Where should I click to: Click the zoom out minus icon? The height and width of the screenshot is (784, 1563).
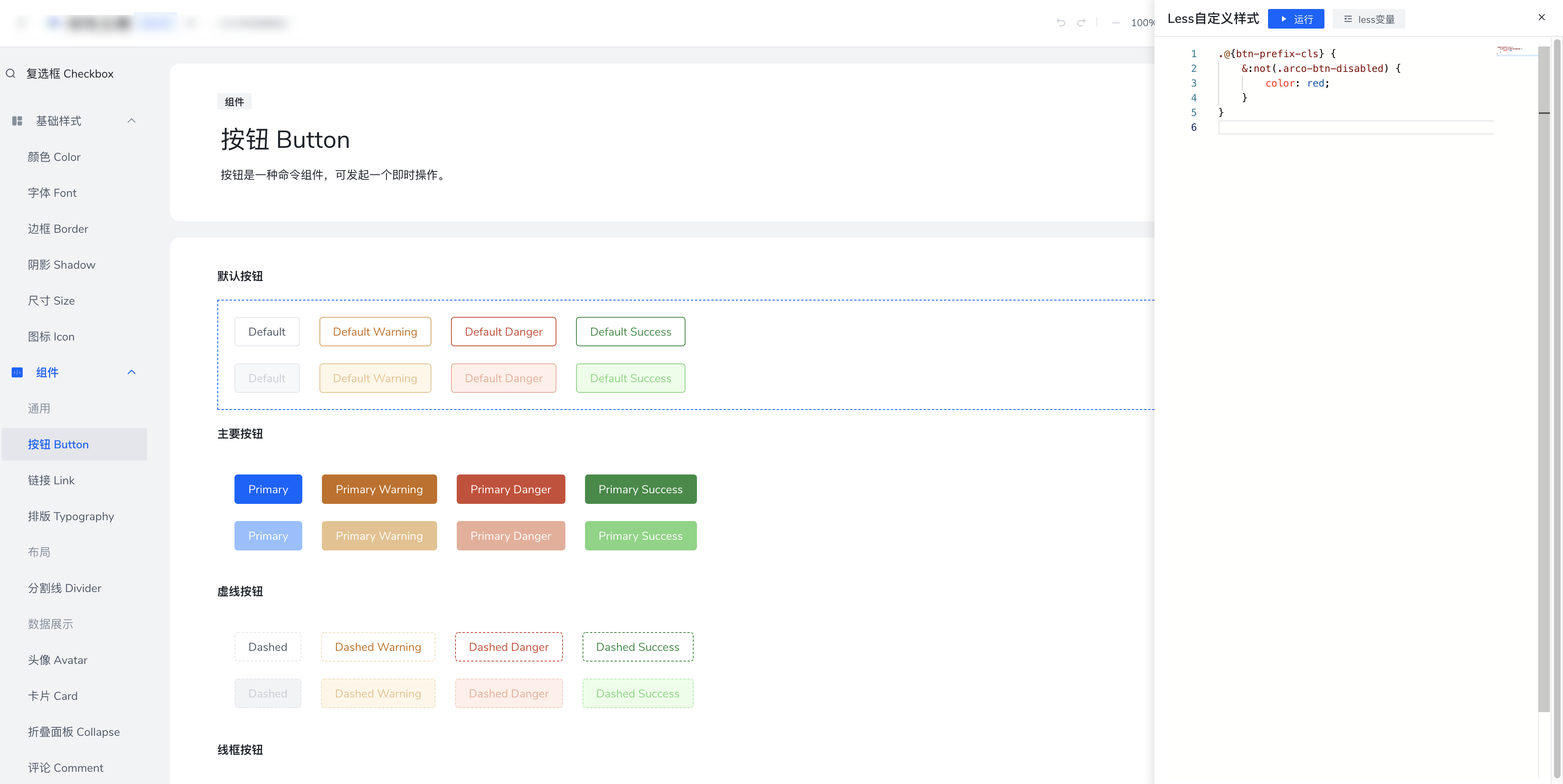point(1116,22)
